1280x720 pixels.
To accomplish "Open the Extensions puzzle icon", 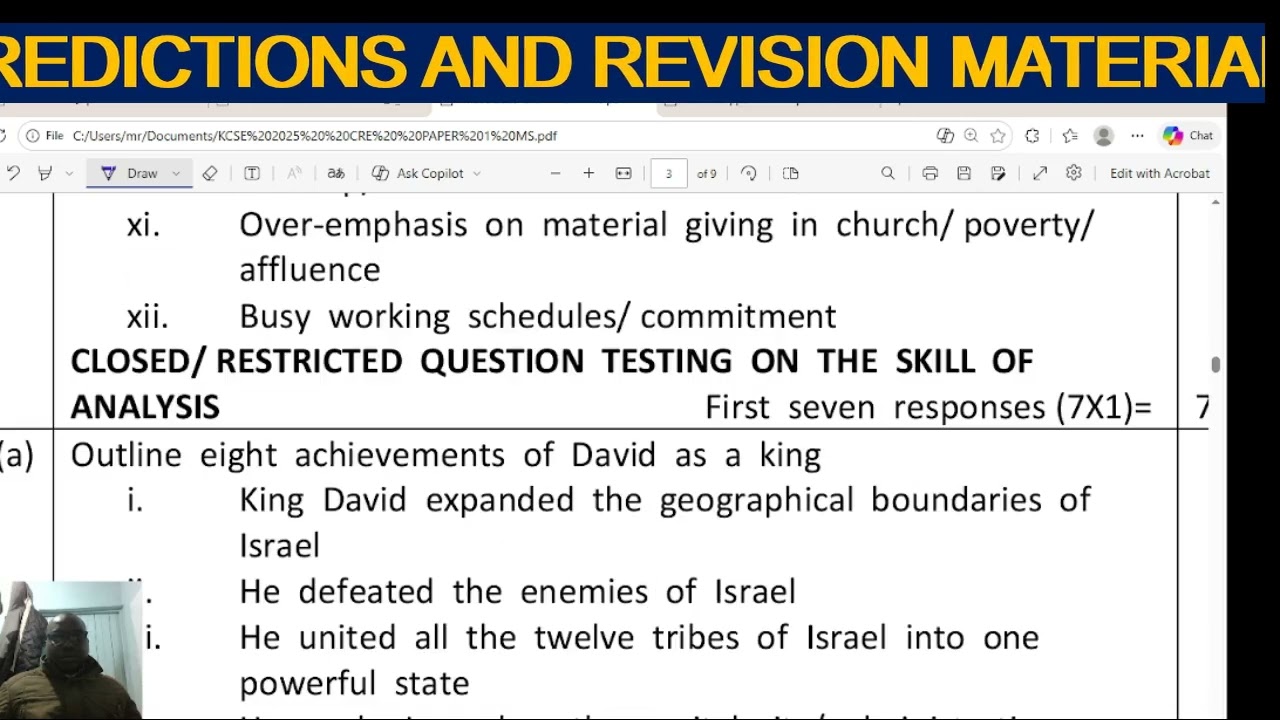I will [x=1033, y=136].
